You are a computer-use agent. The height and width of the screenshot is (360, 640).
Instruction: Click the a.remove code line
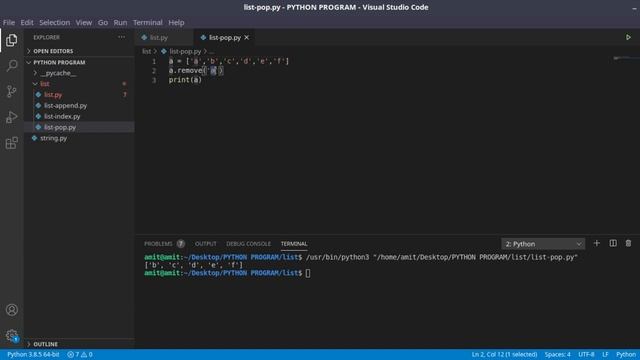coord(196,71)
